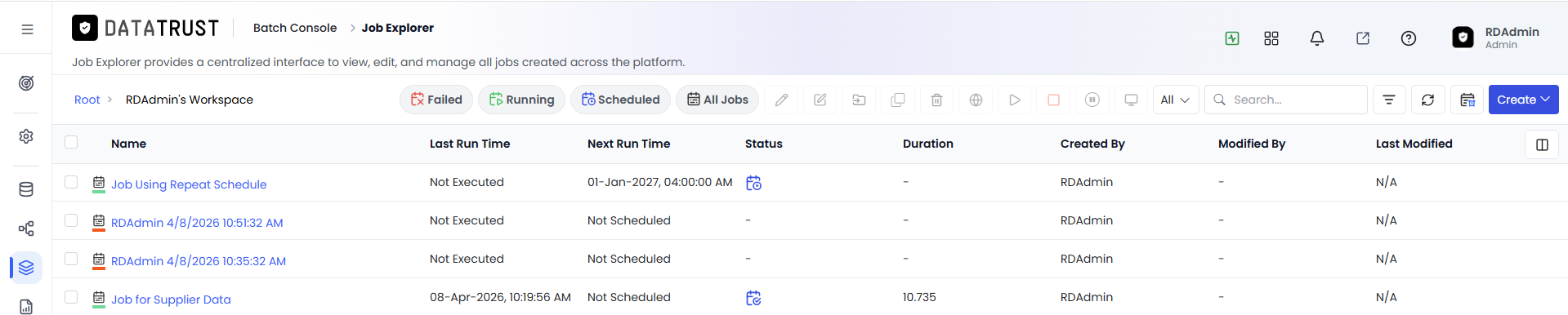Select Job Explorer breadcrumb
This screenshot has height=315, width=1568.
(x=398, y=28)
